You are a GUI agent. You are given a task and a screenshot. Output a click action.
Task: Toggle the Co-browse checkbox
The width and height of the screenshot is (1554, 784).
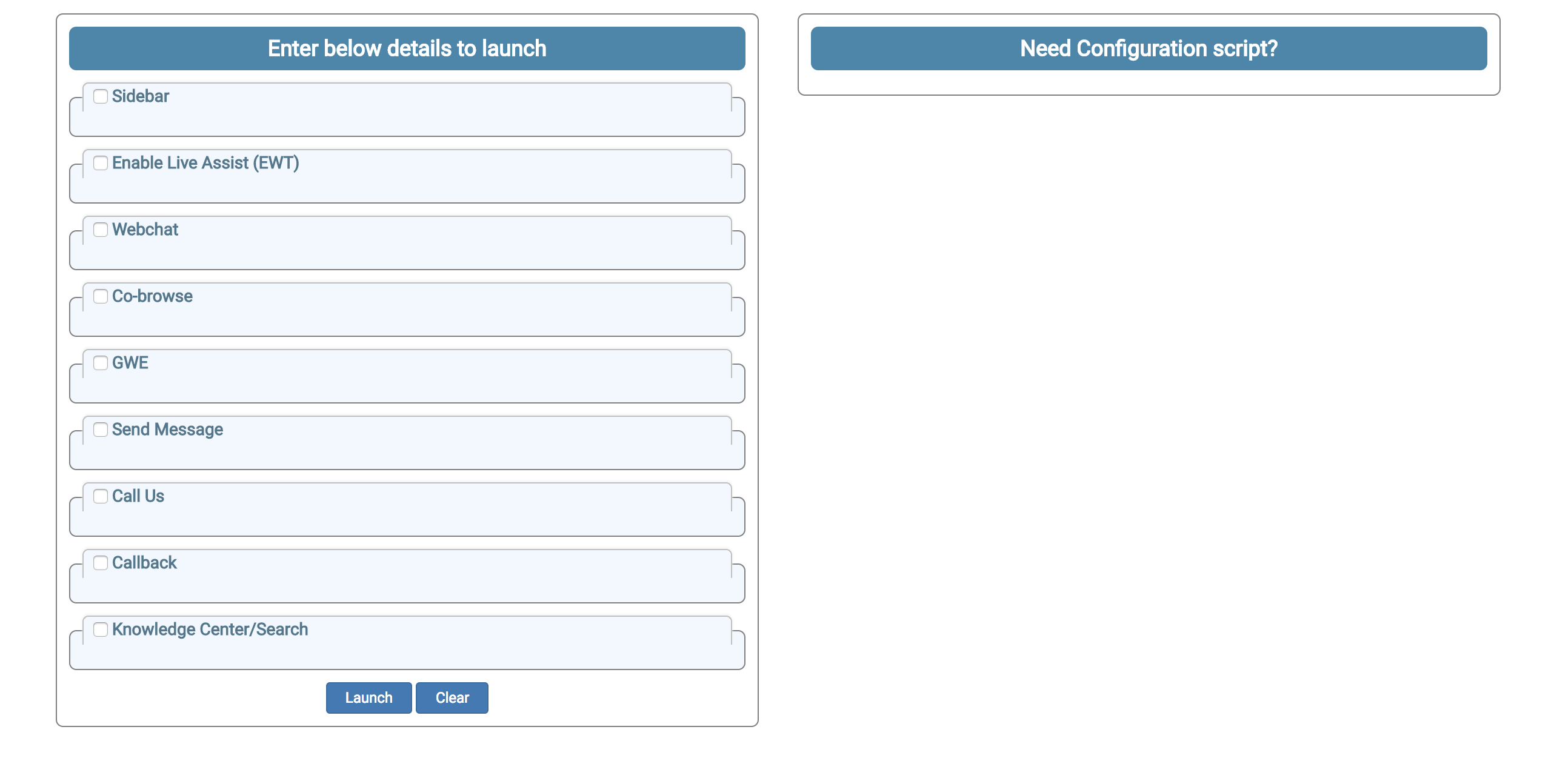click(x=101, y=296)
